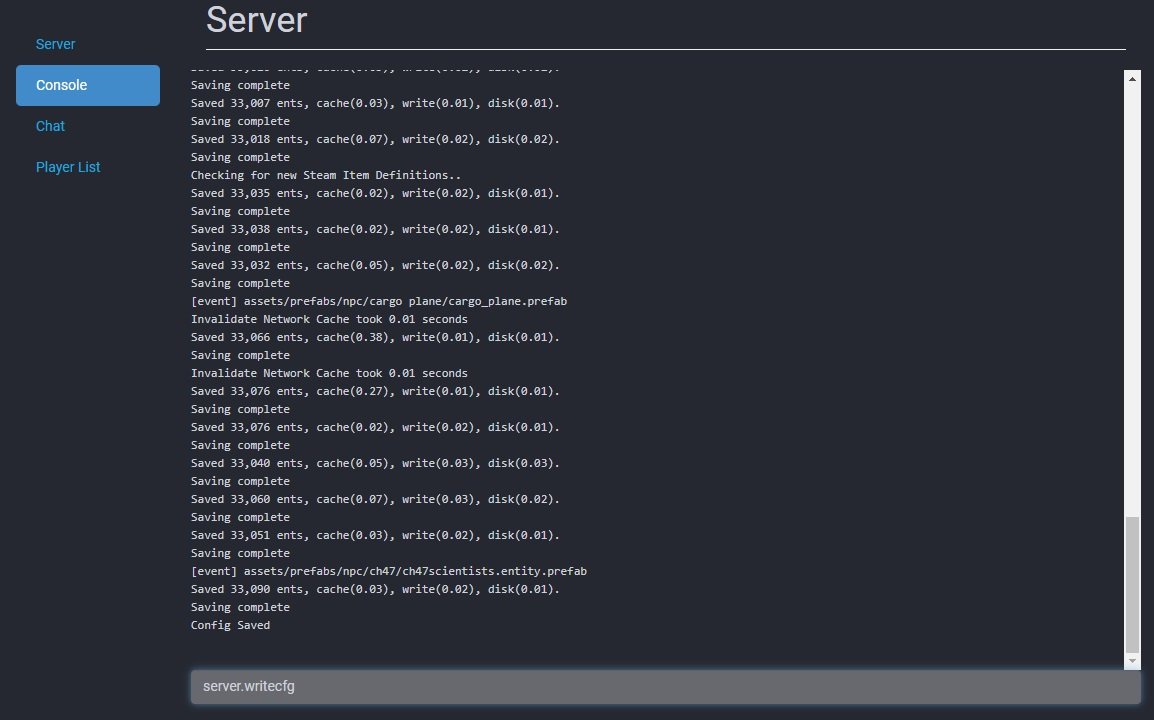Click the console scrollbar down arrow
1154x720 pixels.
point(1132,661)
